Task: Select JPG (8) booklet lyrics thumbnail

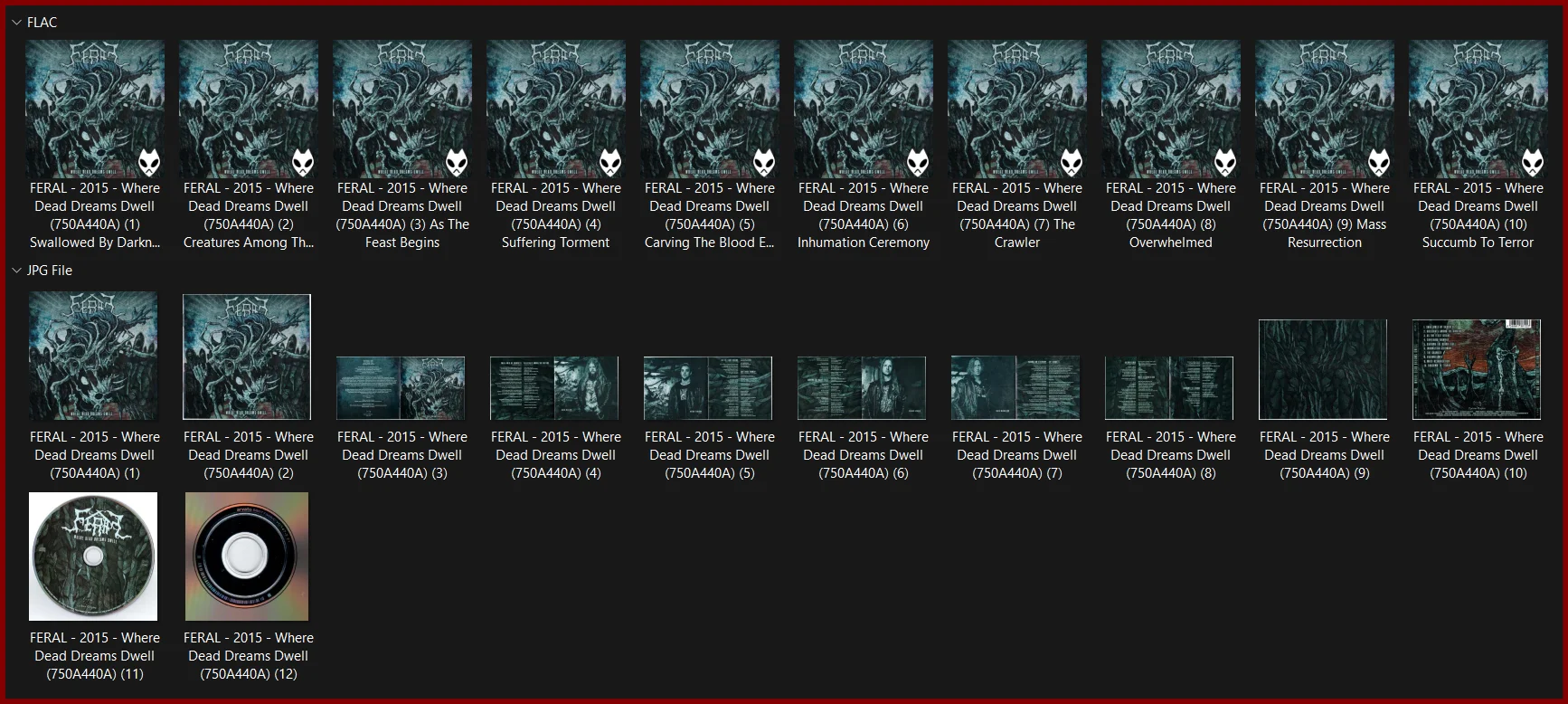Action: [1169, 388]
